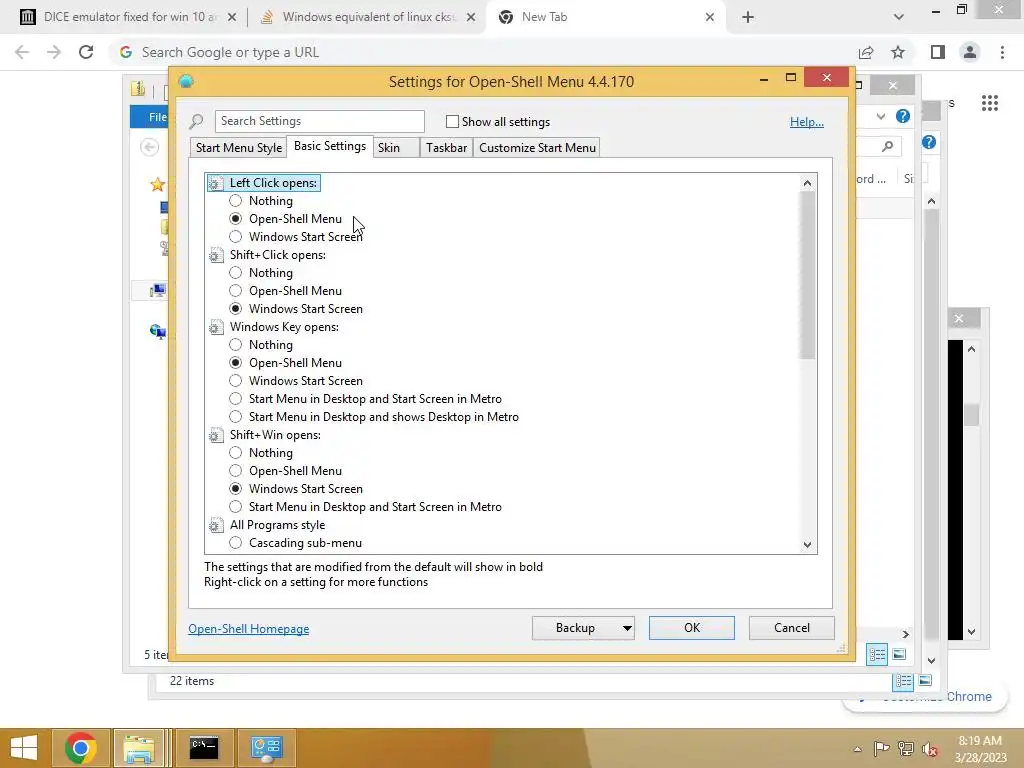Select Nothing under Left Click opens
This screenshot has height=768, width=1024.
coord(235,201)
